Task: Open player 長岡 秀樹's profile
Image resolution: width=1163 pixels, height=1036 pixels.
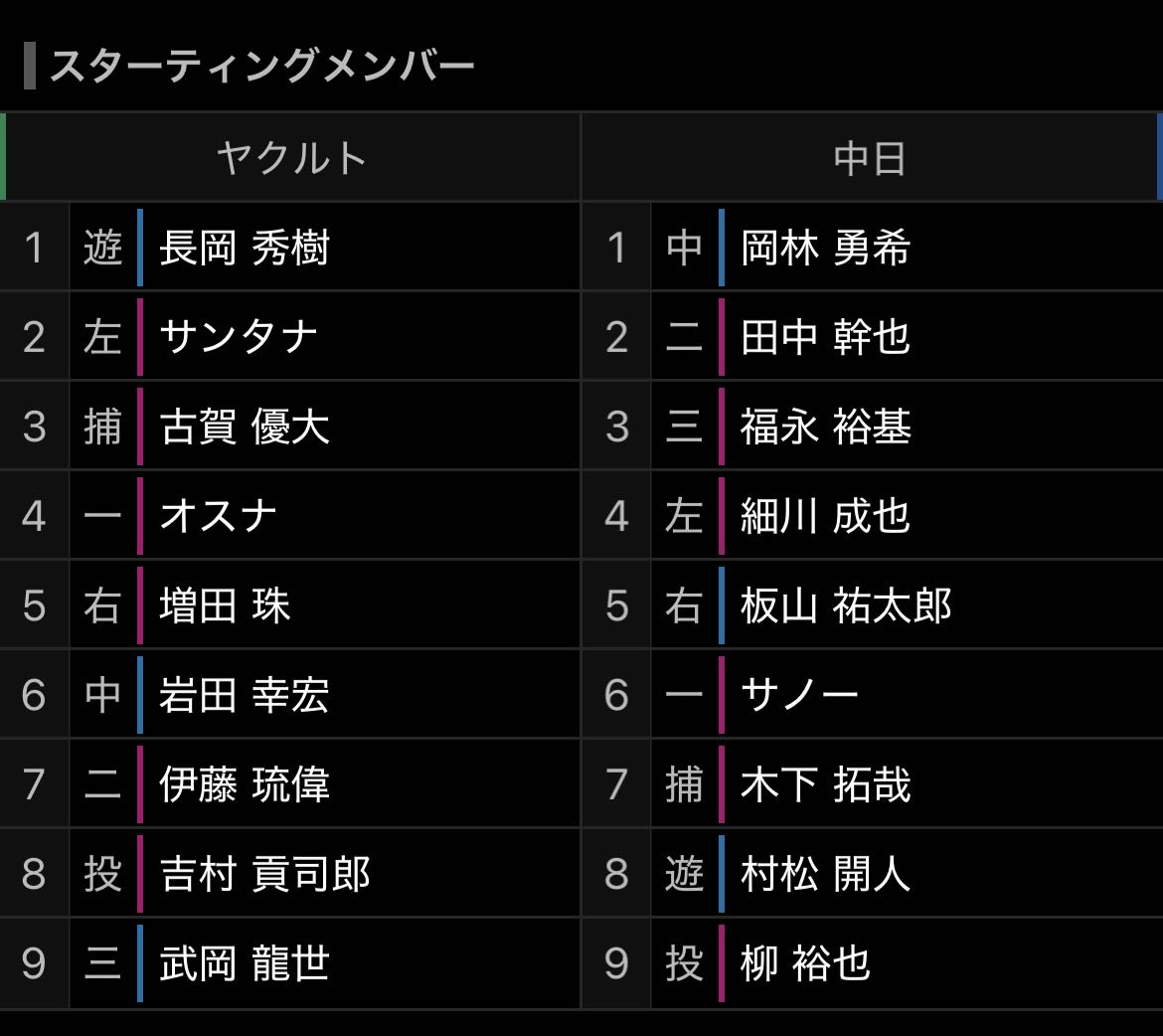Action: click(x=245, y=248)
